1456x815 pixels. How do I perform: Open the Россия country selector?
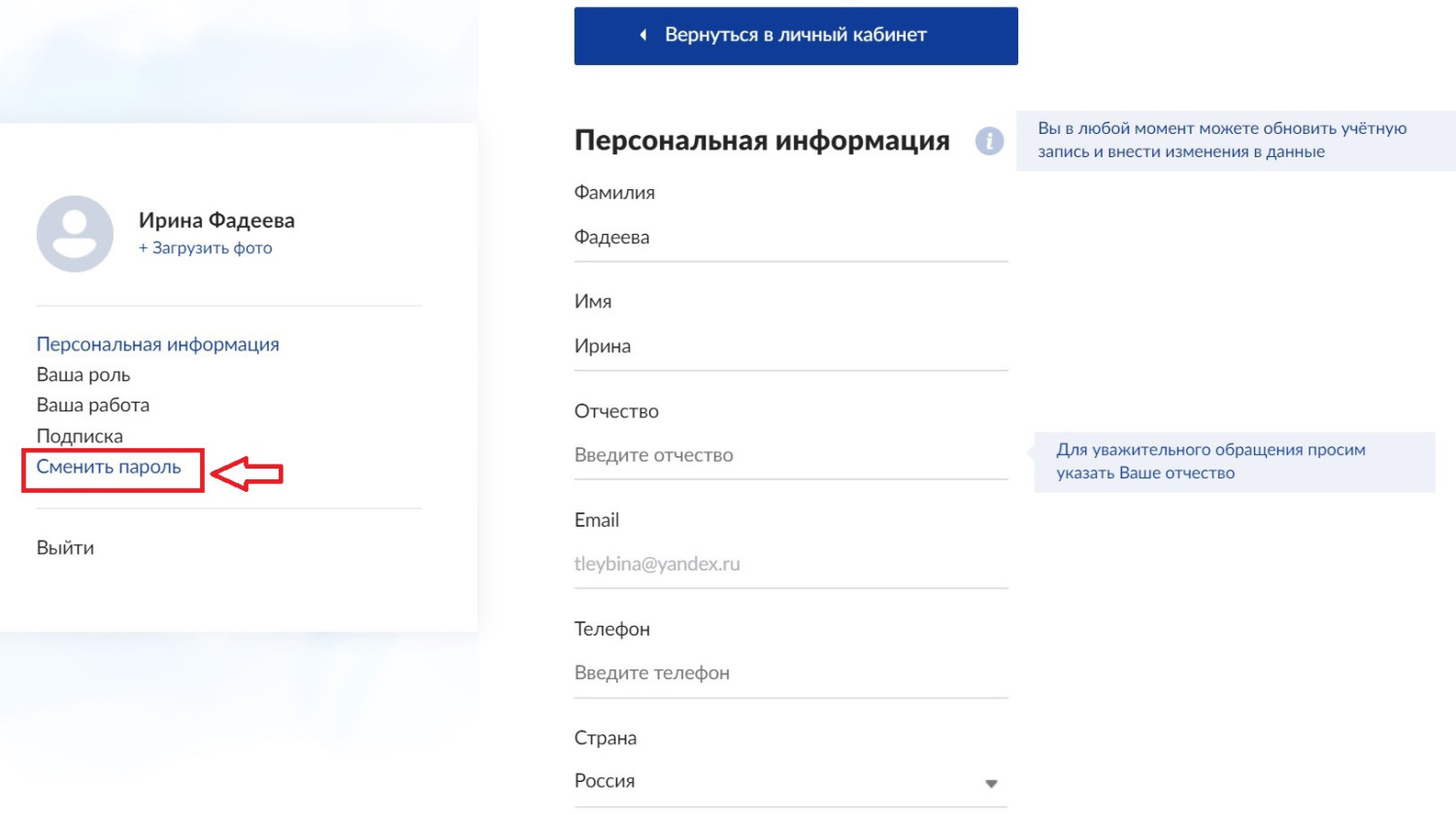coord(791,781)
